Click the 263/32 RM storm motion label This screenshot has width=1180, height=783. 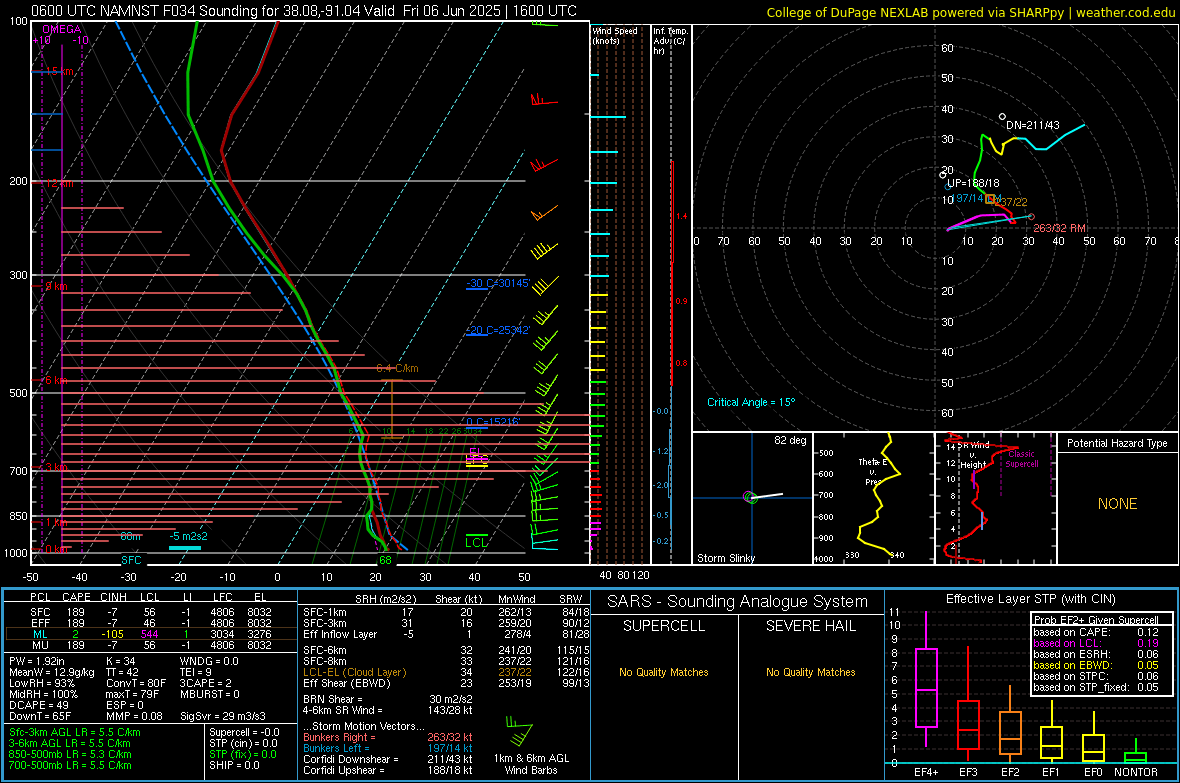coord(1060,228)
